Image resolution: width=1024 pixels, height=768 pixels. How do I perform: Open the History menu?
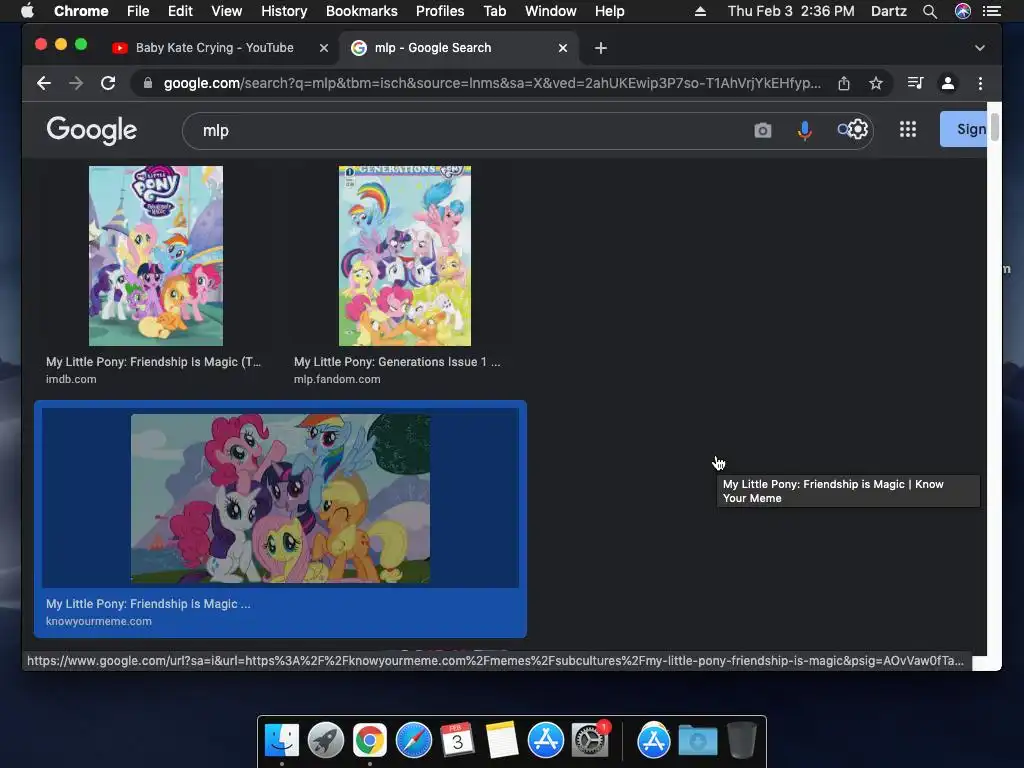pos(284,11)
